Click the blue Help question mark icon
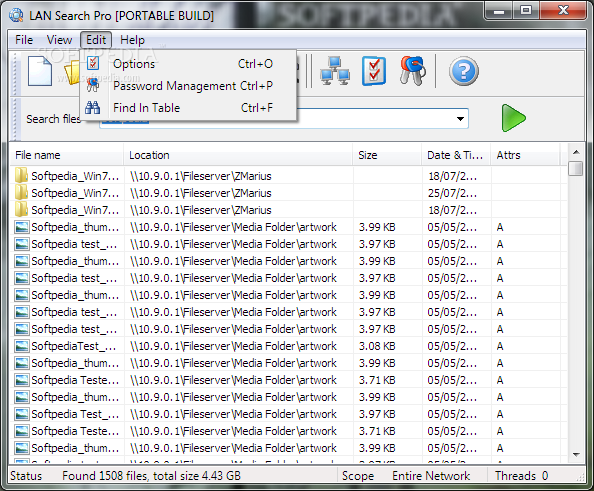 [x=464, y=71]
